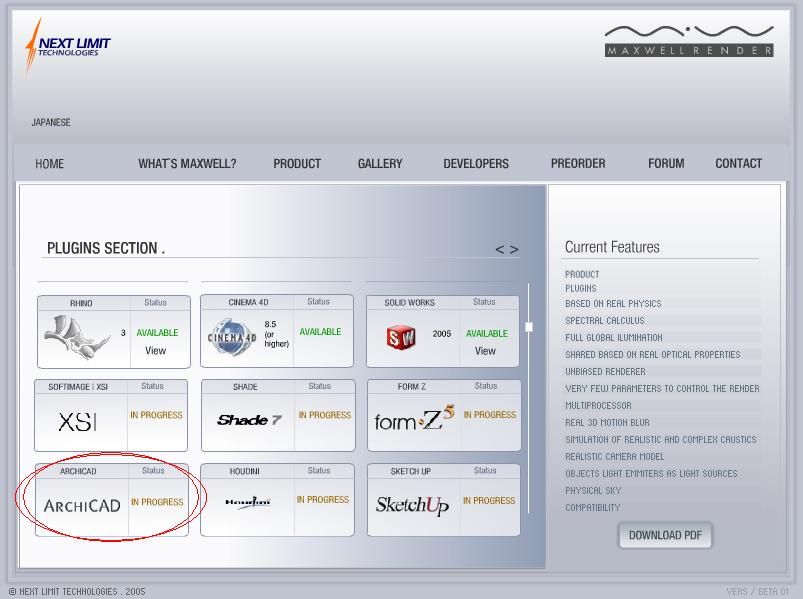Click the Maxwell Render logo
The width and height of the screenshot is (803, 599).
tap(689, 41)
